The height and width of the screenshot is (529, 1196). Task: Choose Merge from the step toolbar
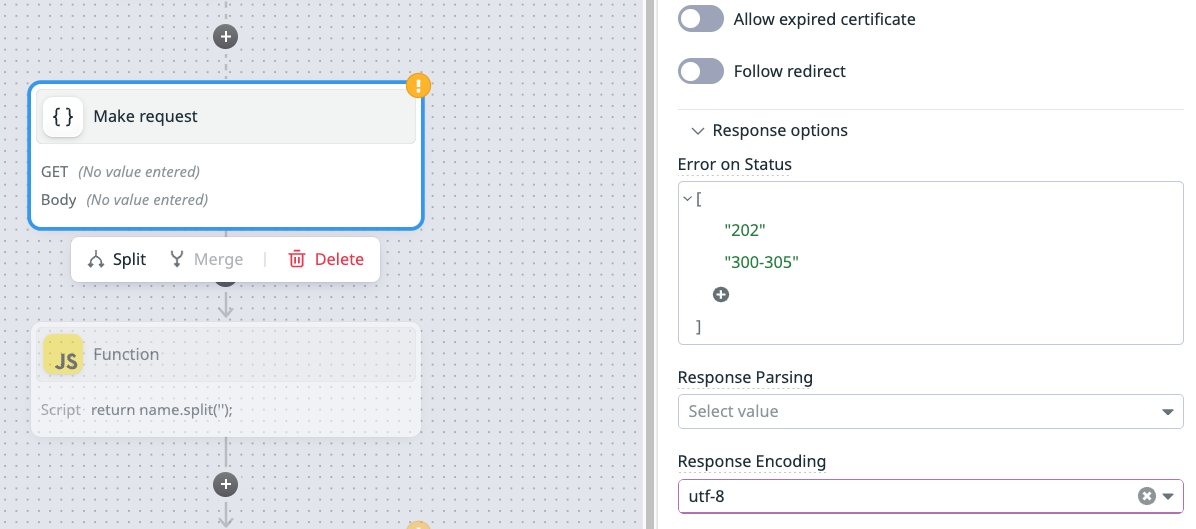point(206,260)
